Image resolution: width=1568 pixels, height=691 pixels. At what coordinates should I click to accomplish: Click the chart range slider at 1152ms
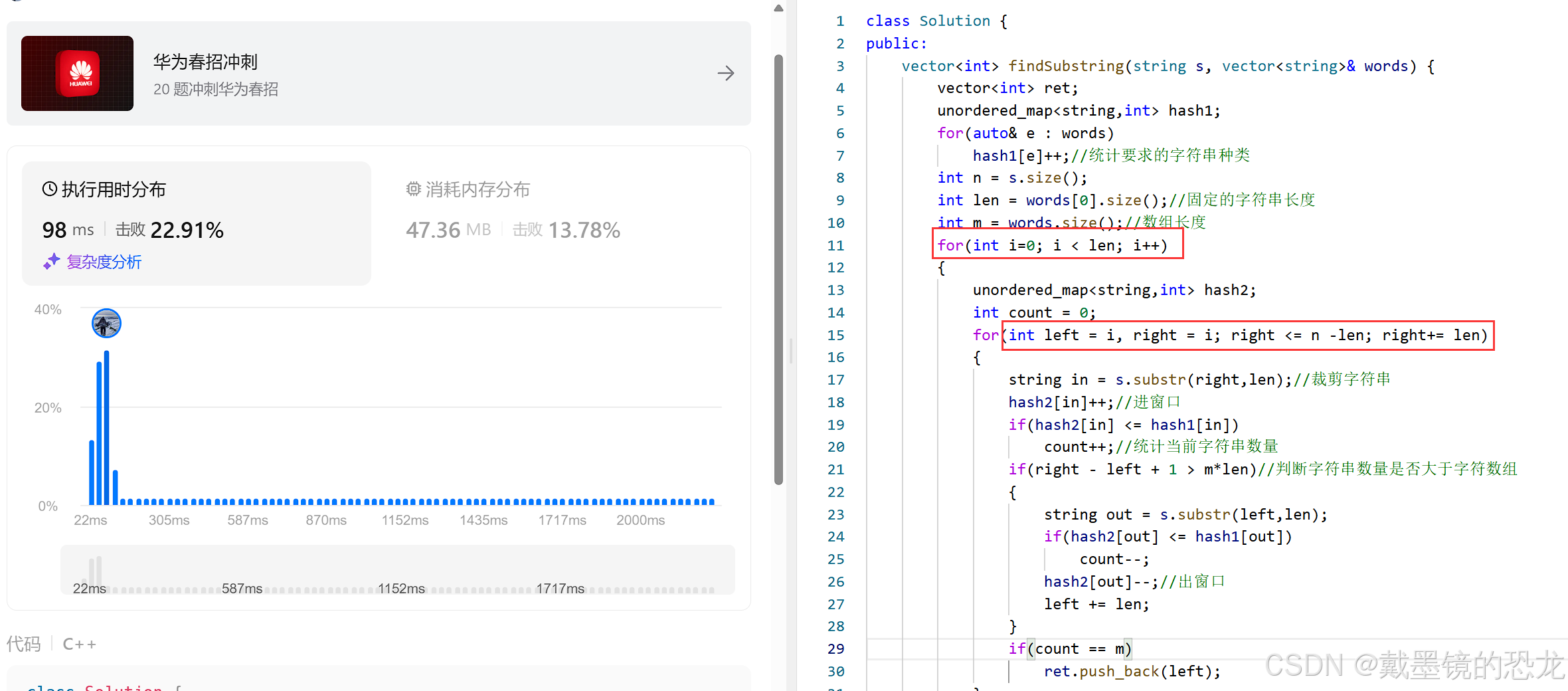pyautogui.click(x=401, y=589)
